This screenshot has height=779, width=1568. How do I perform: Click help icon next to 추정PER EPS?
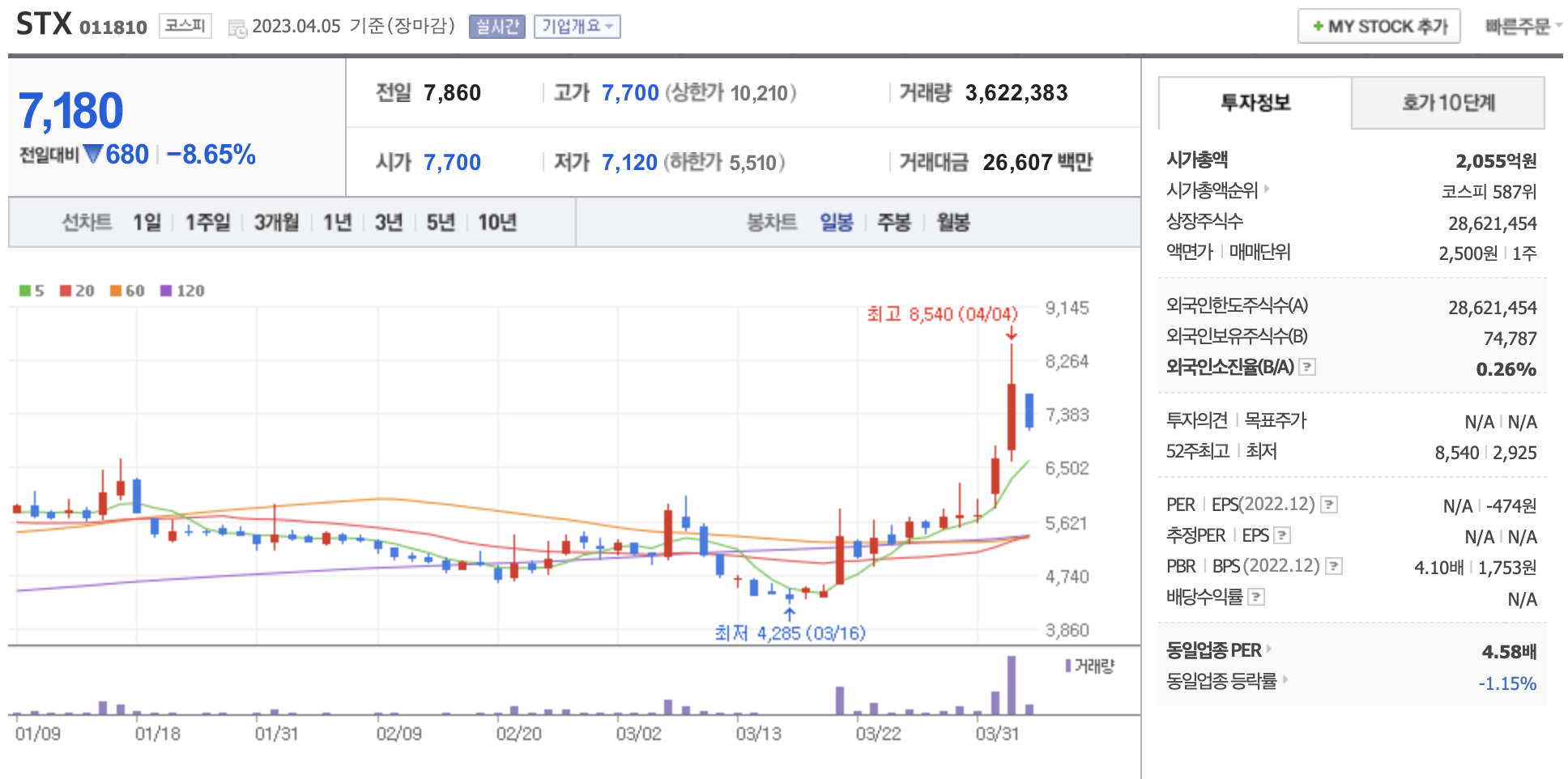click(1282, 536)
